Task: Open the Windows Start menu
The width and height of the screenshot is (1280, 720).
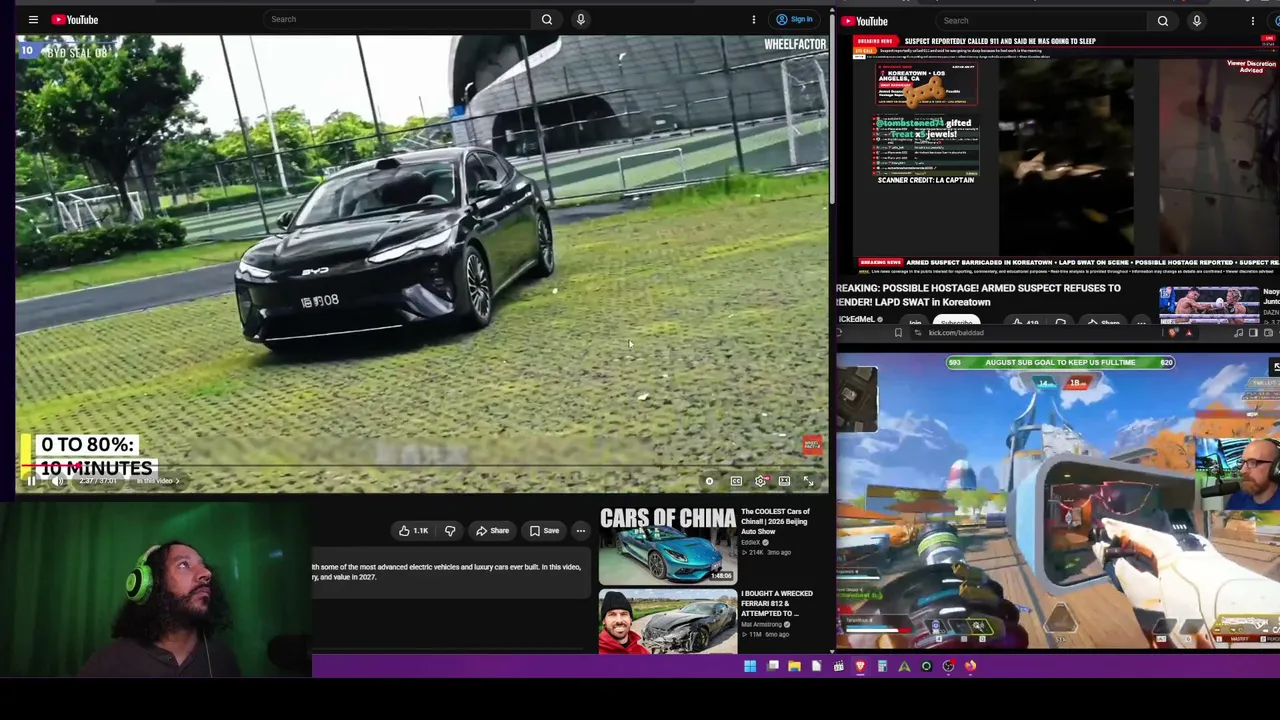Action: (750, 666)
